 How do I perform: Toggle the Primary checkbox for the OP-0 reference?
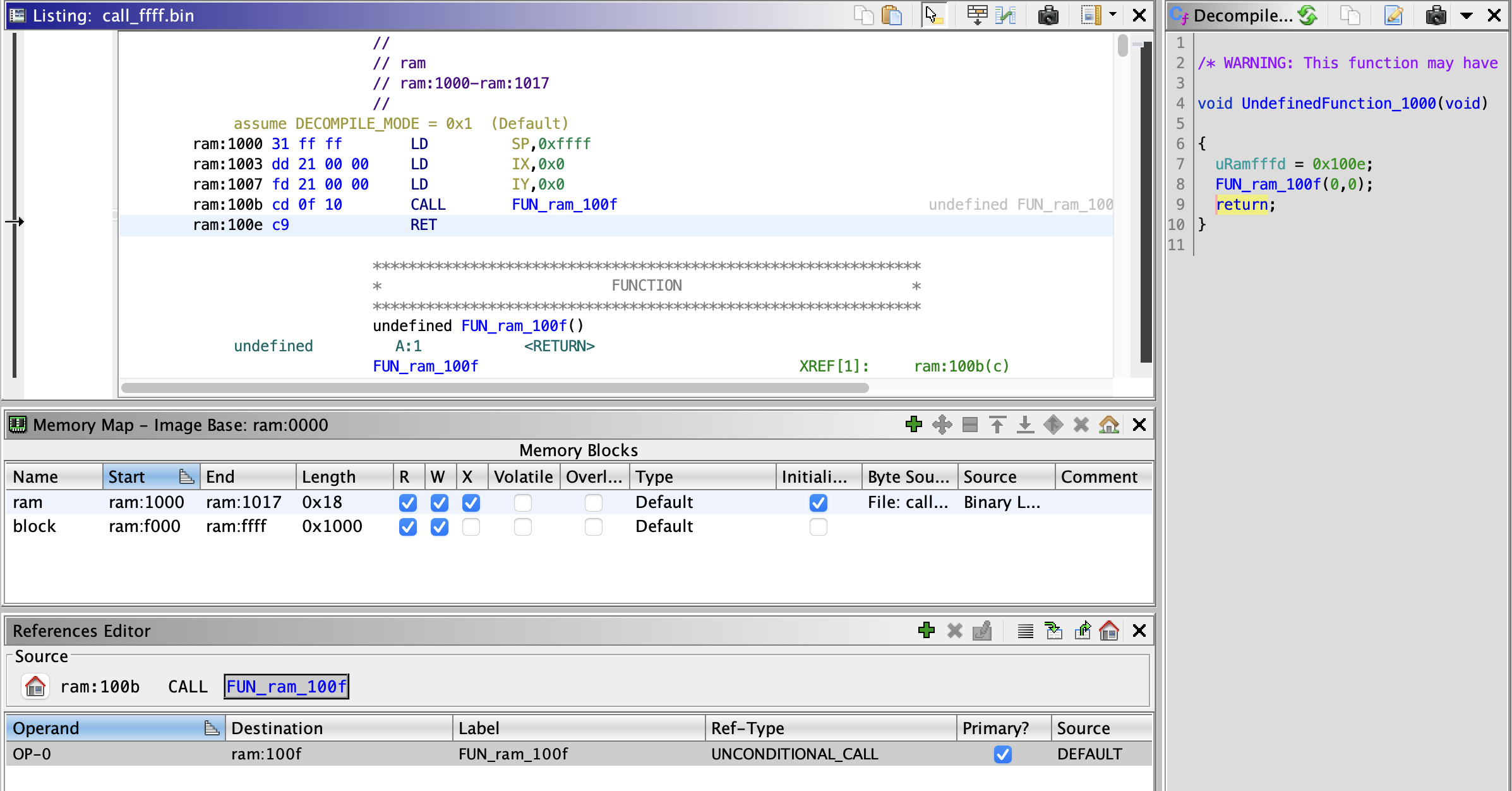click(1003, 754)
